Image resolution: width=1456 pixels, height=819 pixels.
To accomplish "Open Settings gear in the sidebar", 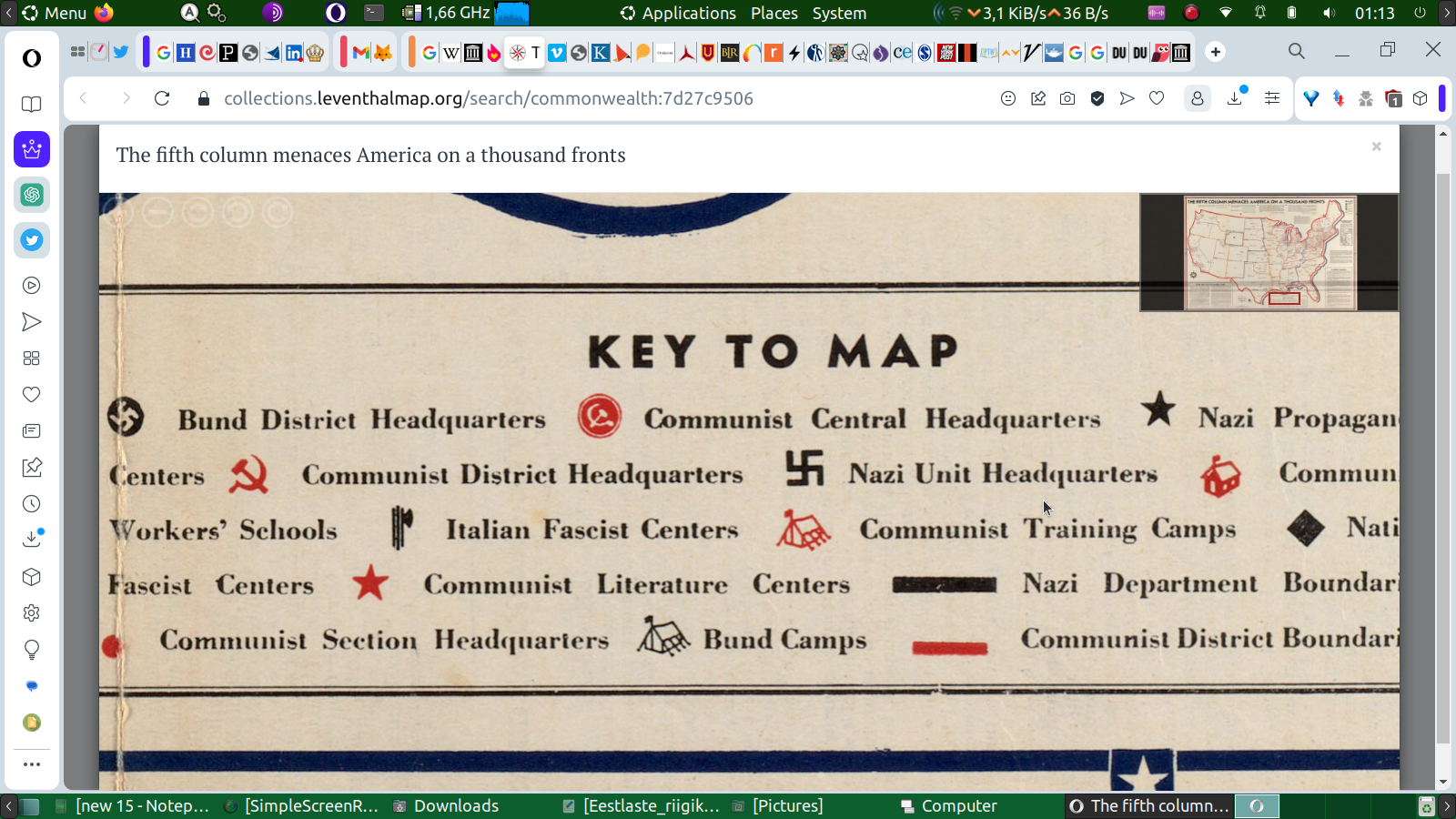I will pos(32,613).
